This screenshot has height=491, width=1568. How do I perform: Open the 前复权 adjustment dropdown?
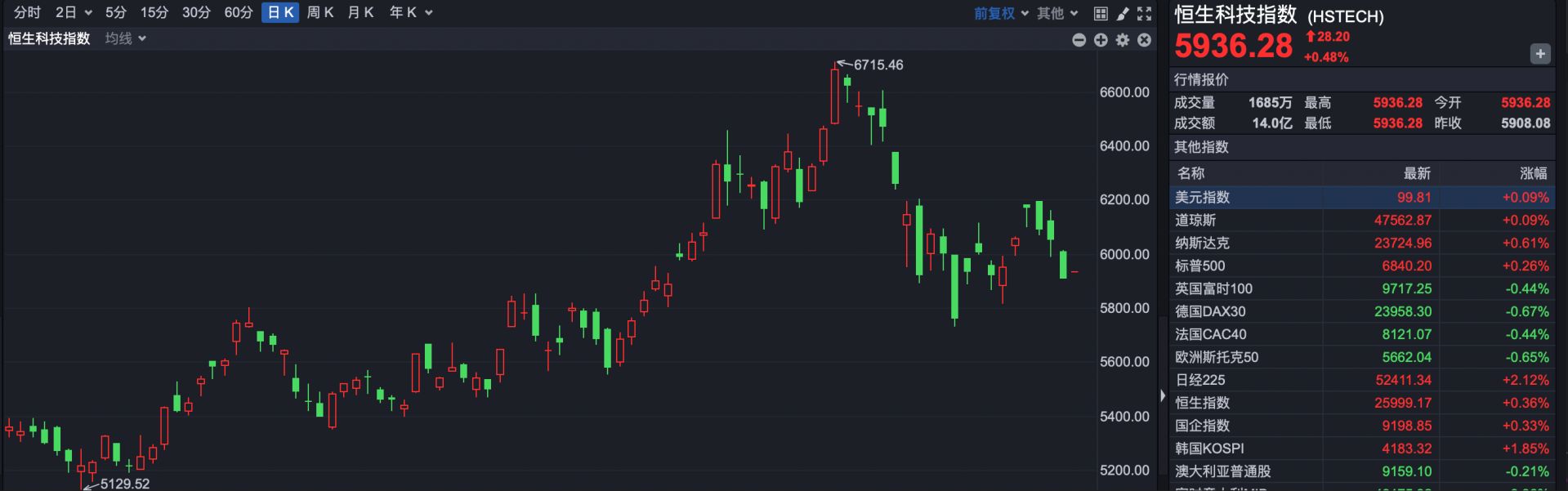click(x=1001, y=13)
